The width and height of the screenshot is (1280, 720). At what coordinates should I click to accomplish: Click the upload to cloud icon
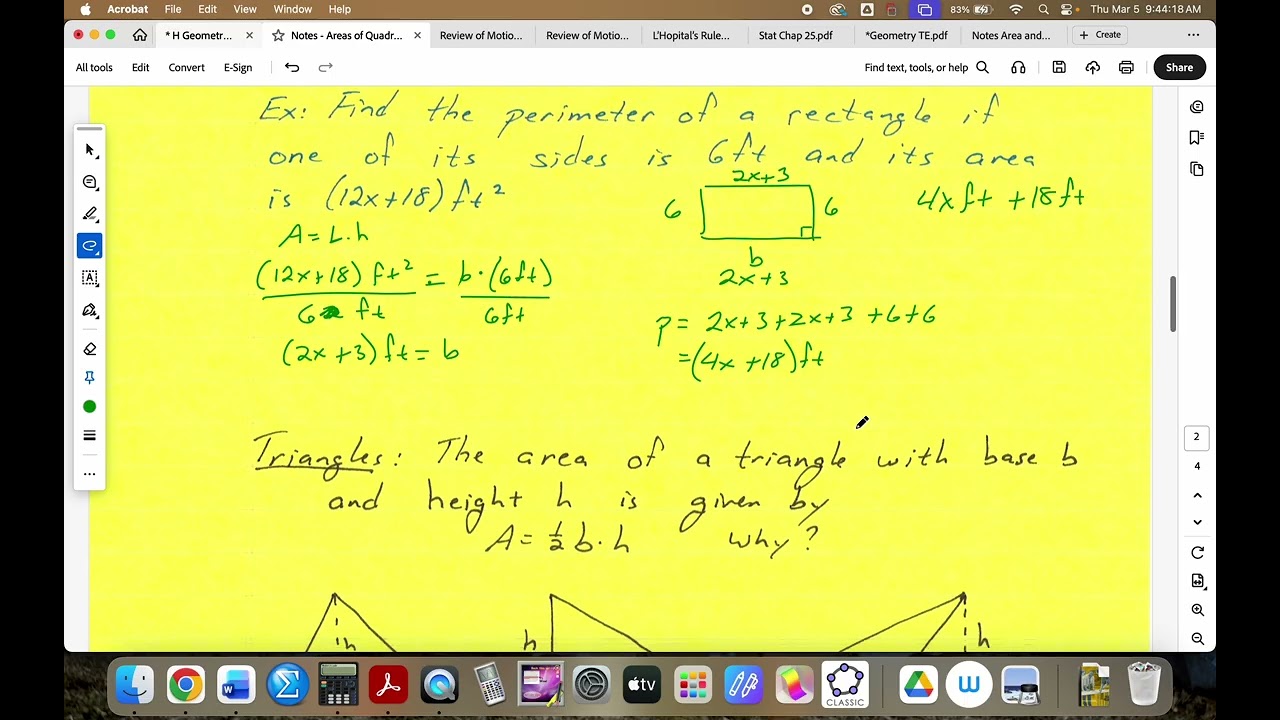pos(1093,67)
